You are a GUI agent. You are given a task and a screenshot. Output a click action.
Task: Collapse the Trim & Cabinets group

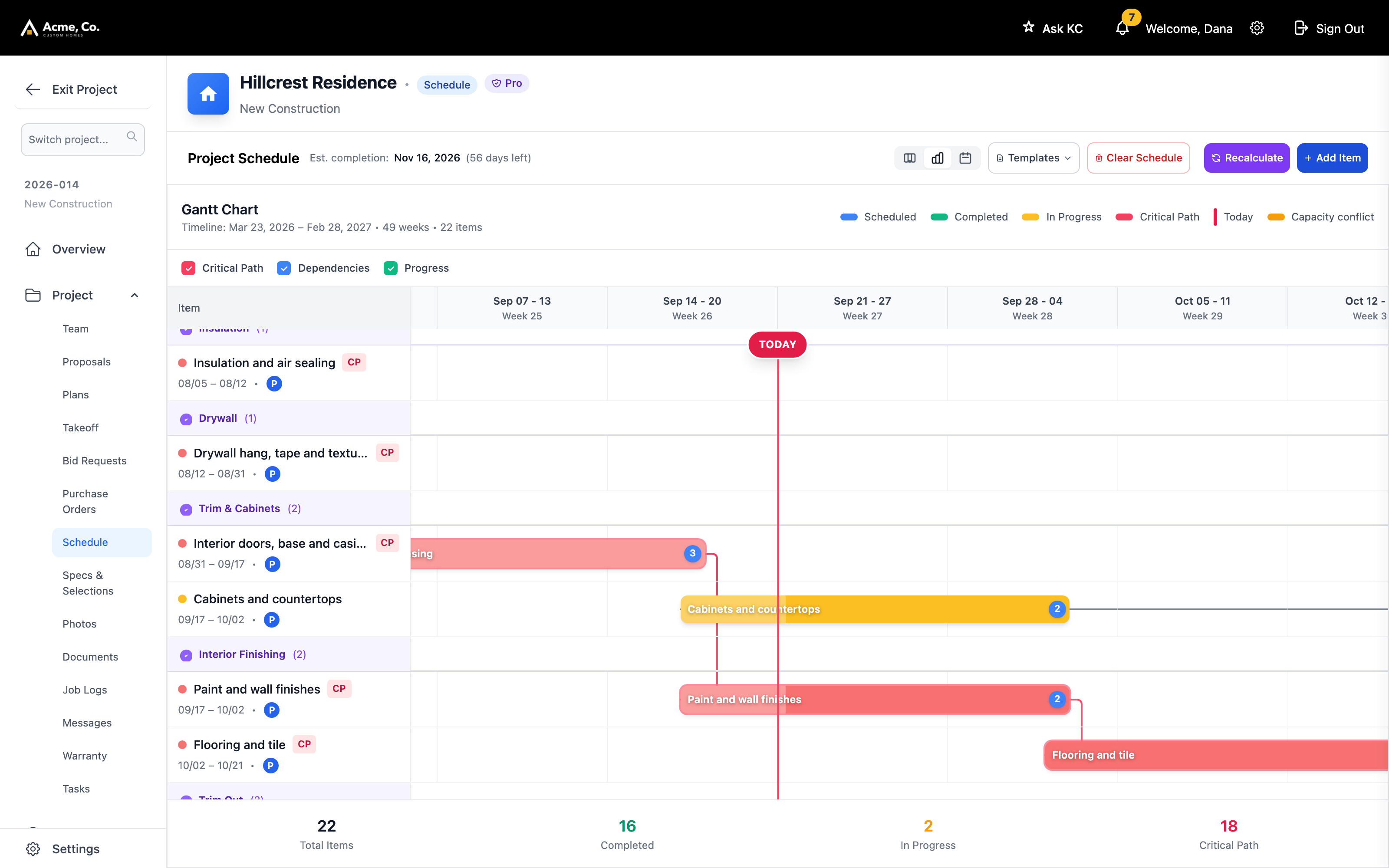186,509
